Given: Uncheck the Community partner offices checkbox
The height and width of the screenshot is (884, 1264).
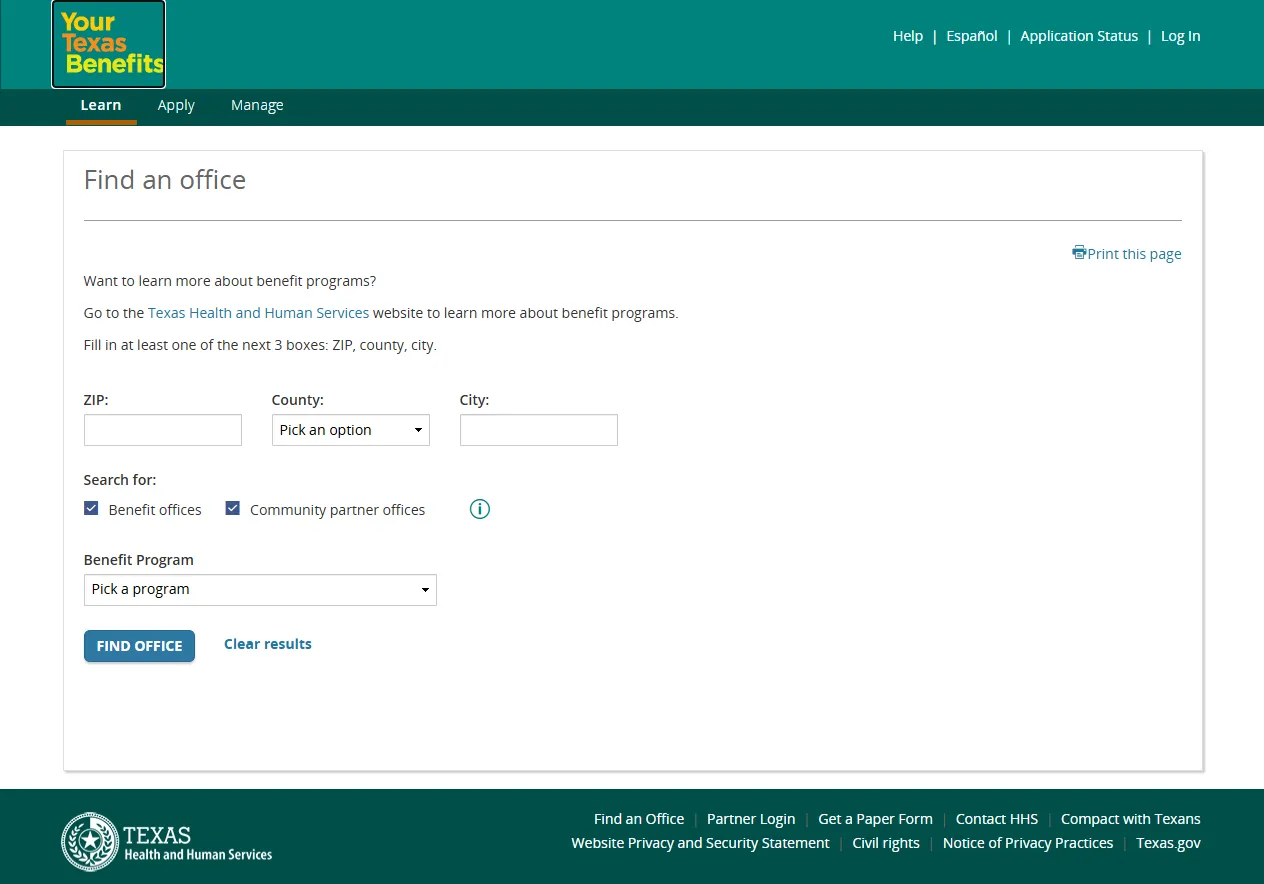Looking at the screenshot, I should point(233,509).
